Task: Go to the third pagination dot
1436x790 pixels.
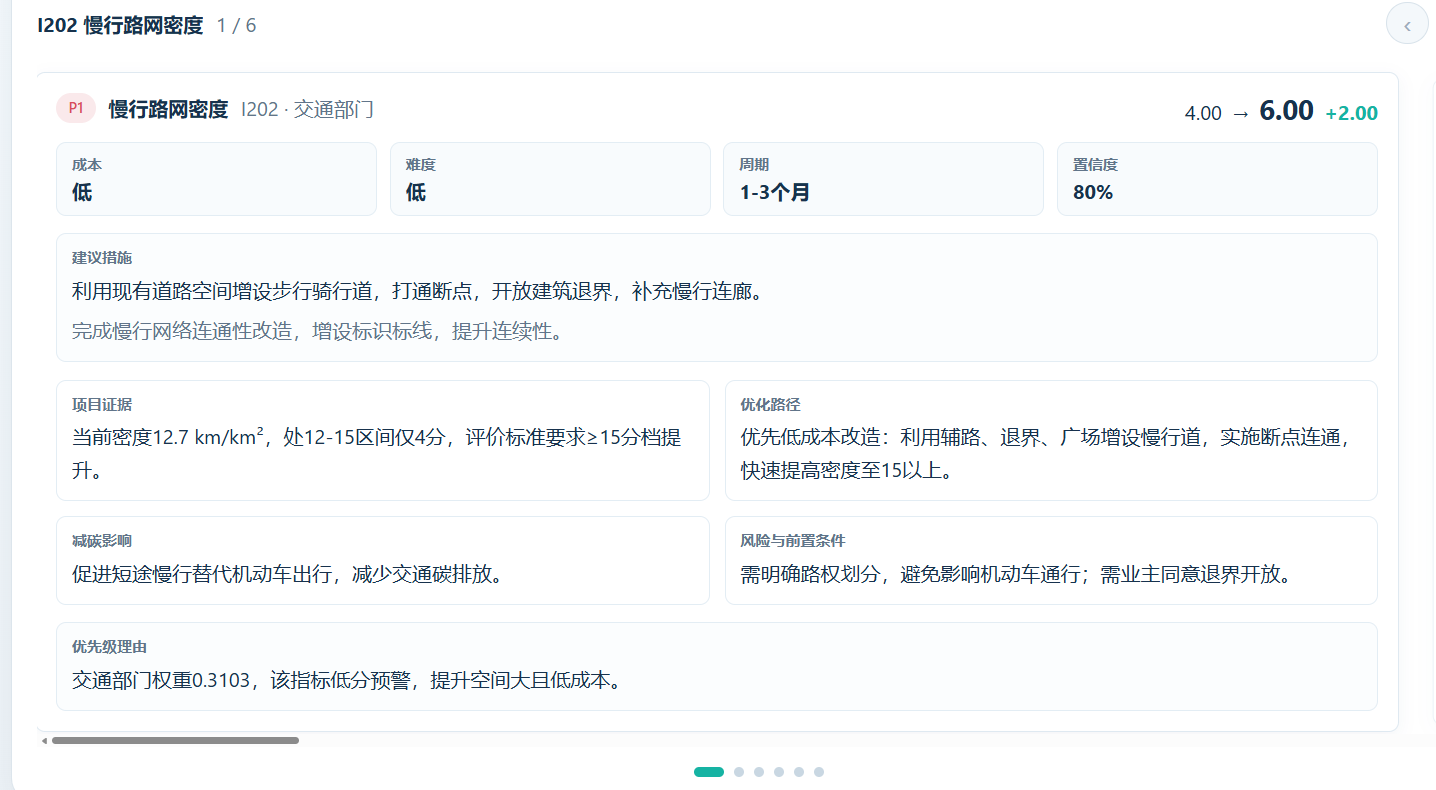Action: point(759,772)
